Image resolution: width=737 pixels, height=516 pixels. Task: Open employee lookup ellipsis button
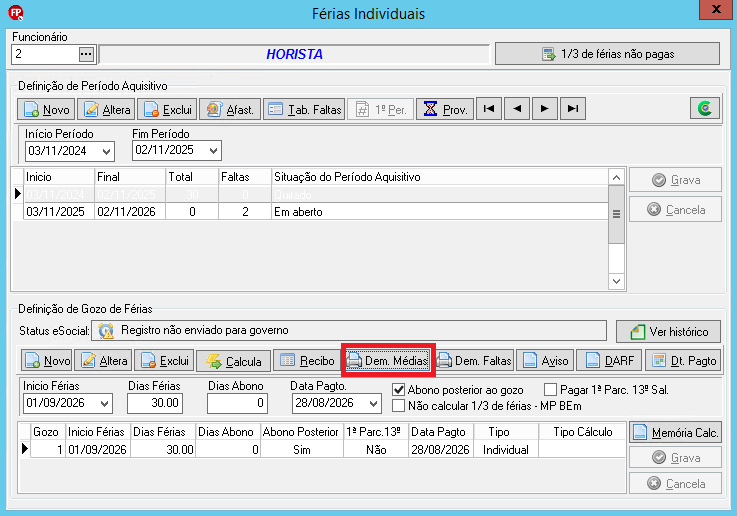click(x=86, y=54)
